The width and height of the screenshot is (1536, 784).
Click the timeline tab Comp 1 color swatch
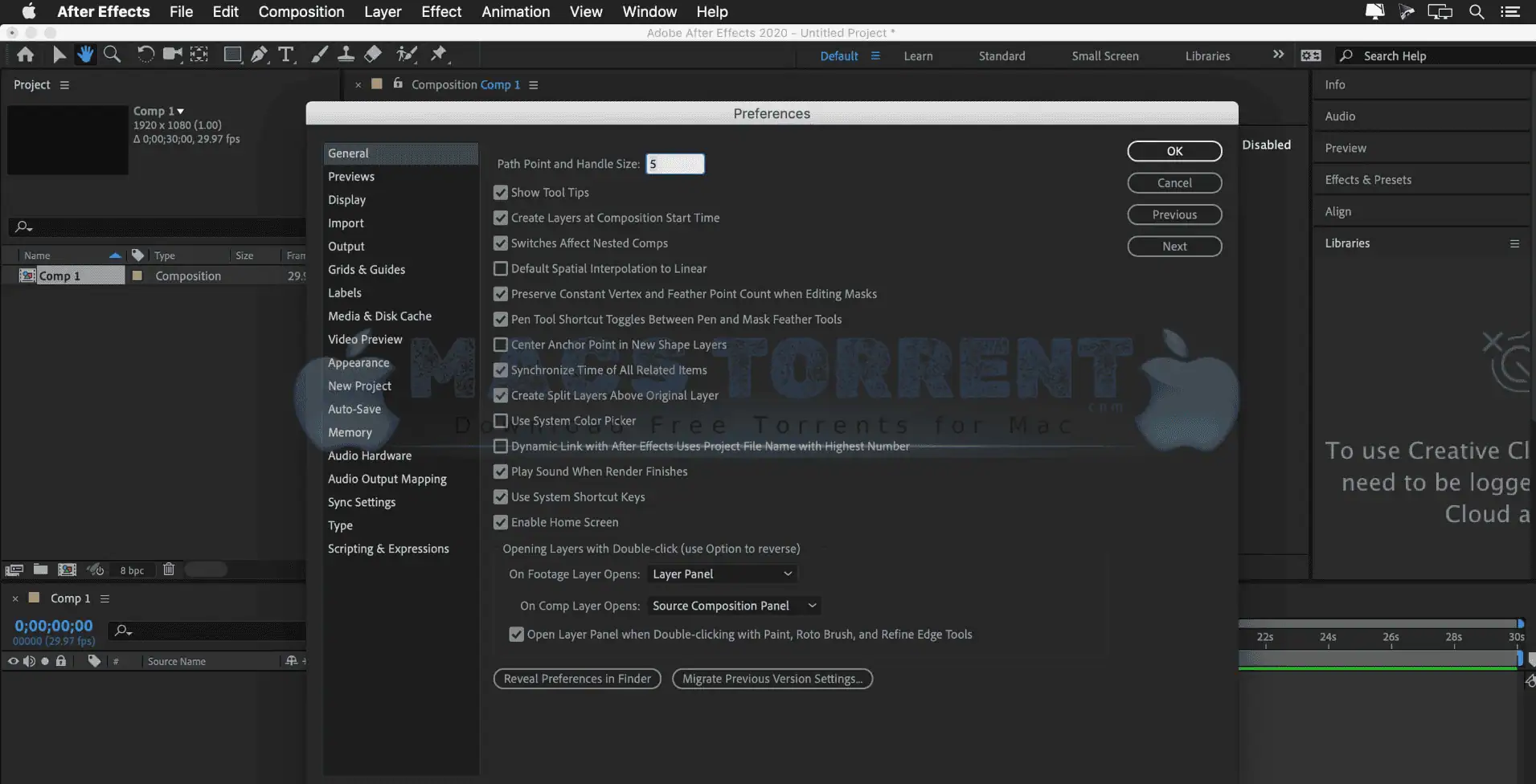click(x=35, y=598)
